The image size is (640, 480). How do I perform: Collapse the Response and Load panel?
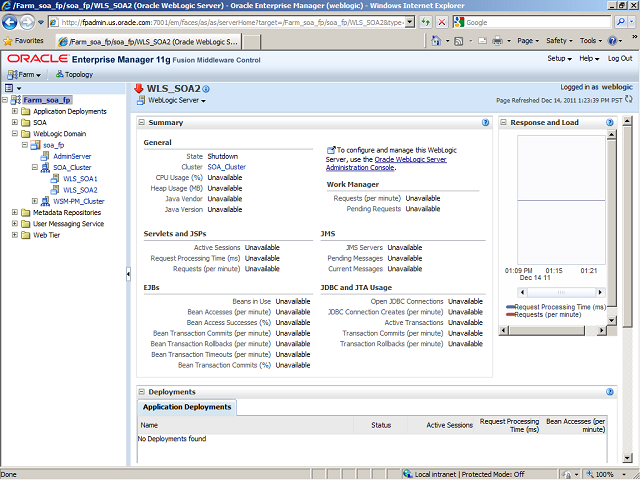[x=504, y=122]
